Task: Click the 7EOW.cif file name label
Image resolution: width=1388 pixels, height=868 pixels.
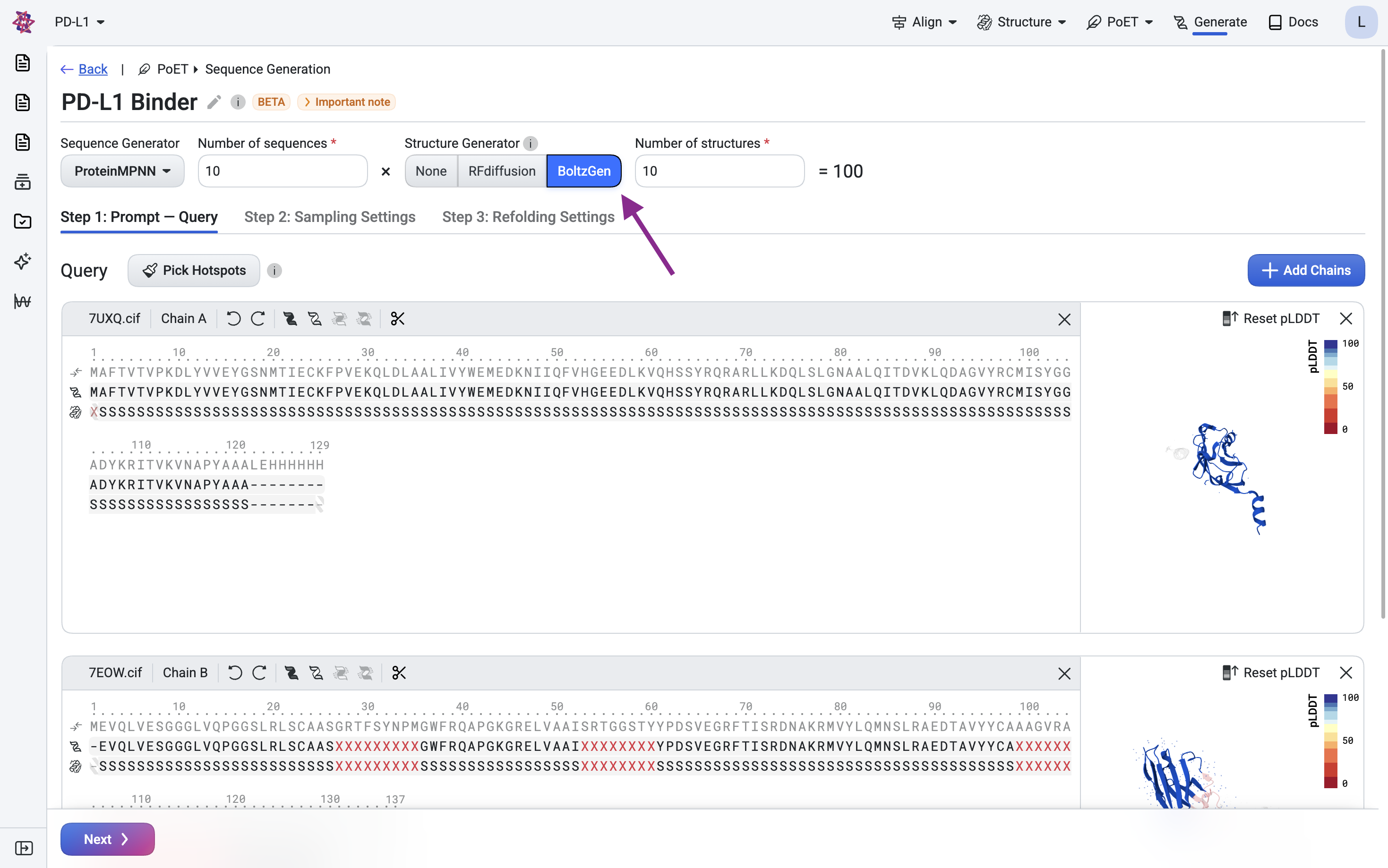Action: 115,673
